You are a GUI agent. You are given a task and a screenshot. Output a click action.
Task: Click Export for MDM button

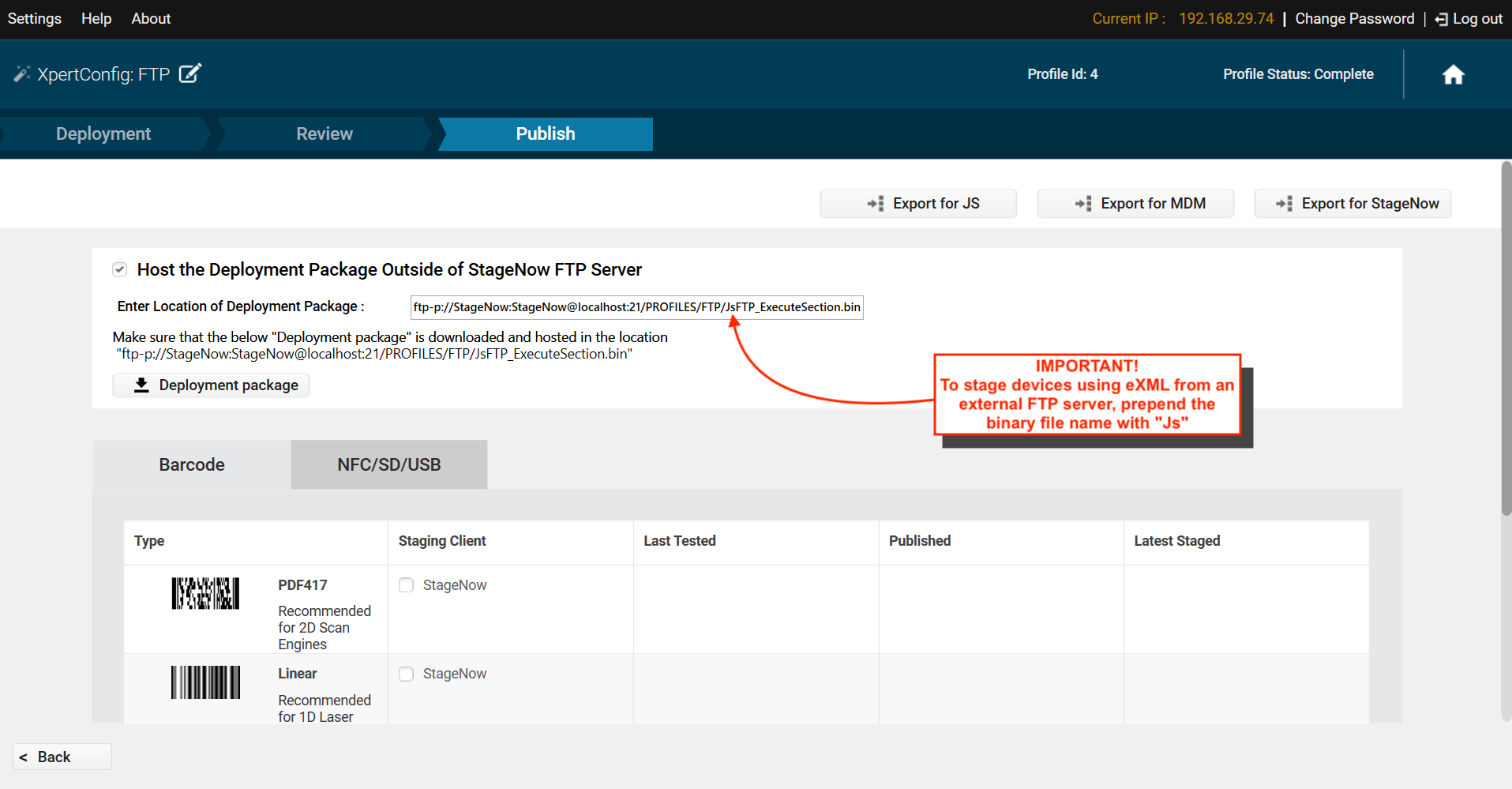click(1135, 204)
